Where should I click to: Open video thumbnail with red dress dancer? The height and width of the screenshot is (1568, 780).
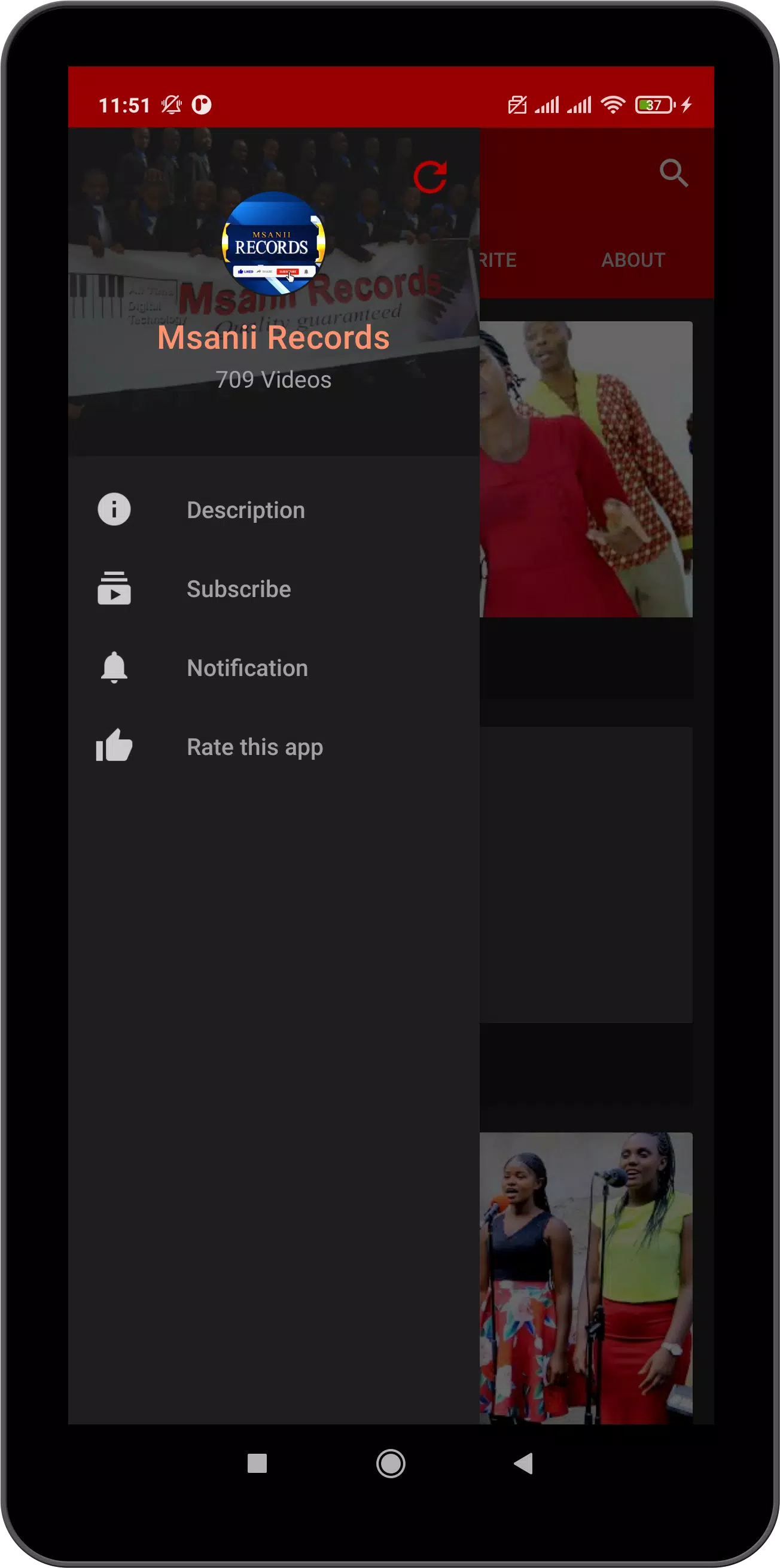[586, 468]
